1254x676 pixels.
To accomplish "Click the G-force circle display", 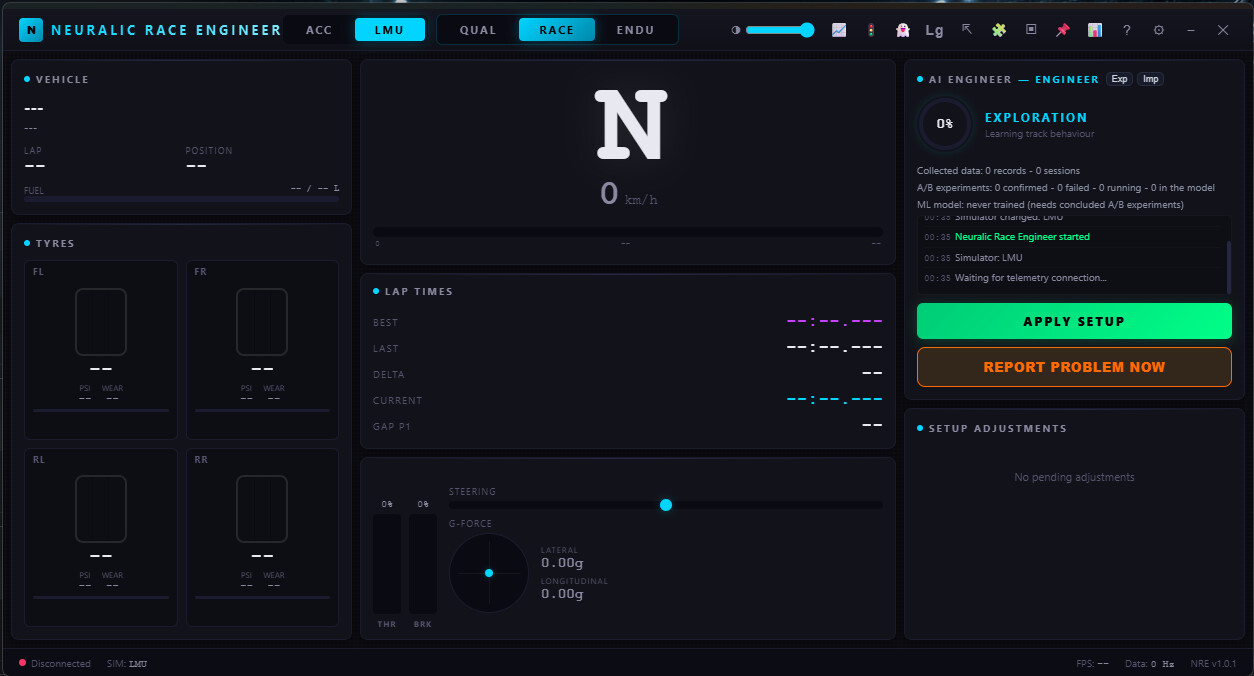I will [489, 573].
